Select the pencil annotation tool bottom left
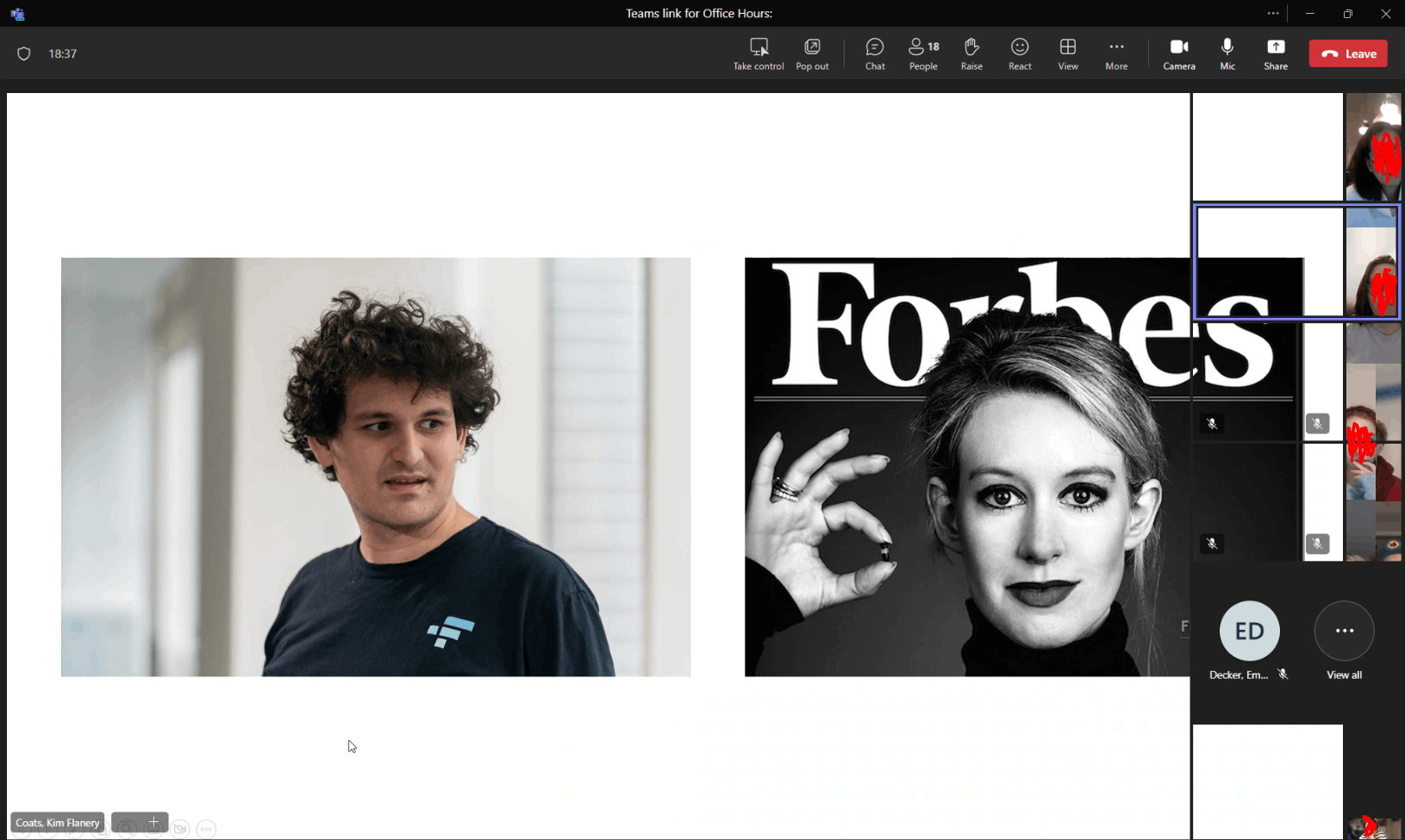The width and height of the screenshot is (1405, 840). tap(73, 828)
